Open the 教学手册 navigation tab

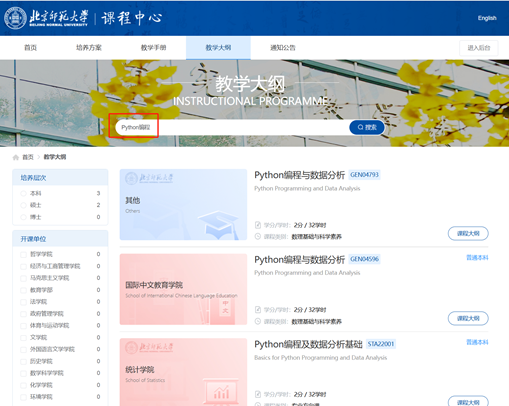click(153, 48)
